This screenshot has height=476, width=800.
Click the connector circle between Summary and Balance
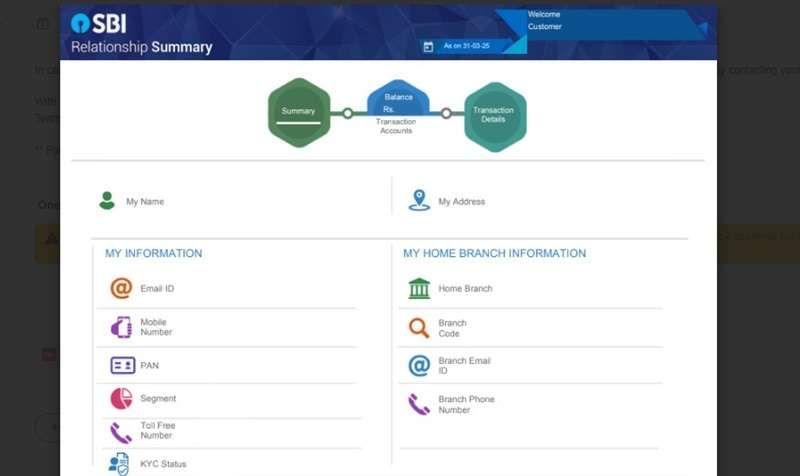point(347,113)
